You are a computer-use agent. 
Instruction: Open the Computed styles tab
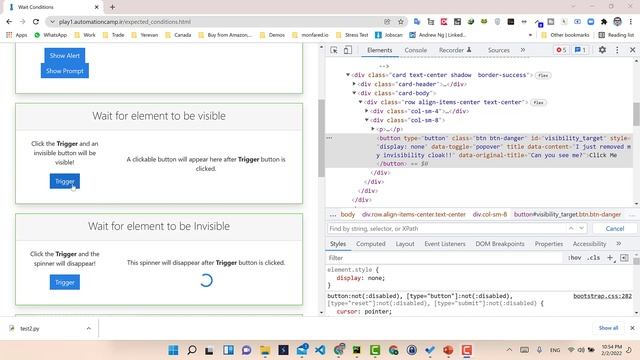tap(371, 244)
